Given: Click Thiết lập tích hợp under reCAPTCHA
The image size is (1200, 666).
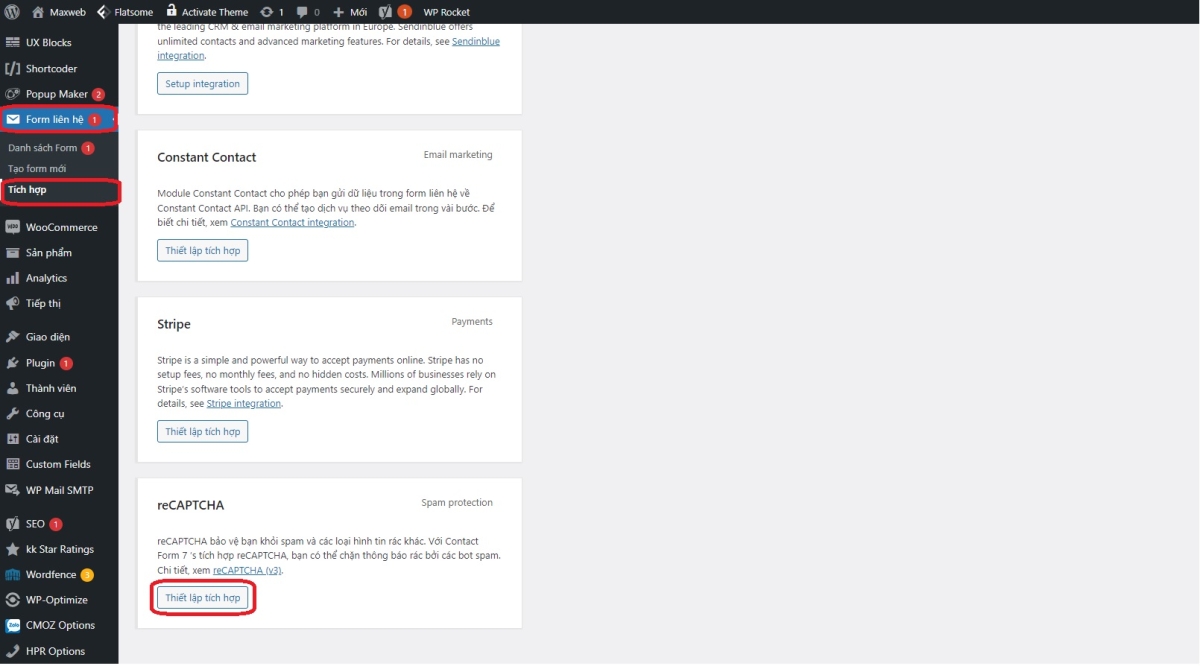Looking at the screenshot, I should pos(202,598).
